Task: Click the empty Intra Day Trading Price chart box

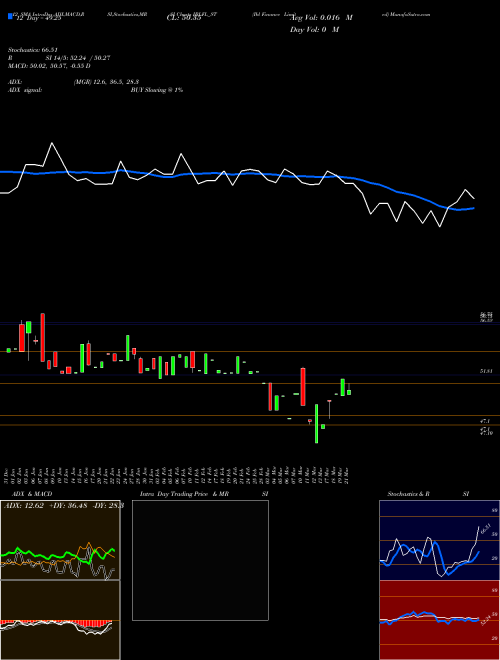Action: [x=200, y=560]
